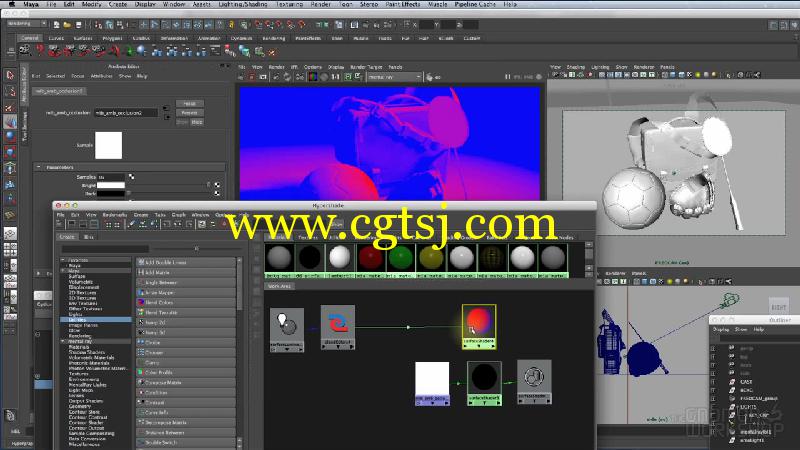
Task: Open the Shading menu in perspective viewport
Action: click(x=576, y=67)
